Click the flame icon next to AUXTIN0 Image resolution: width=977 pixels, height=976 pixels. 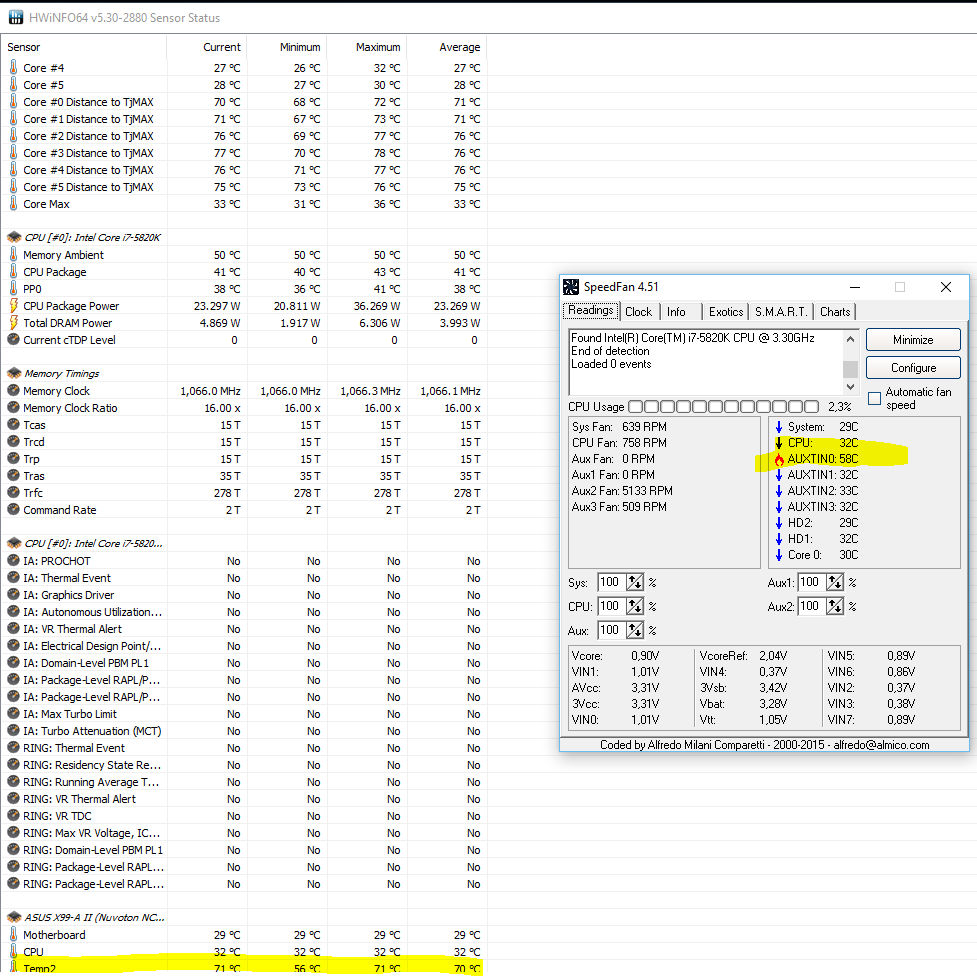click(779, 459)
